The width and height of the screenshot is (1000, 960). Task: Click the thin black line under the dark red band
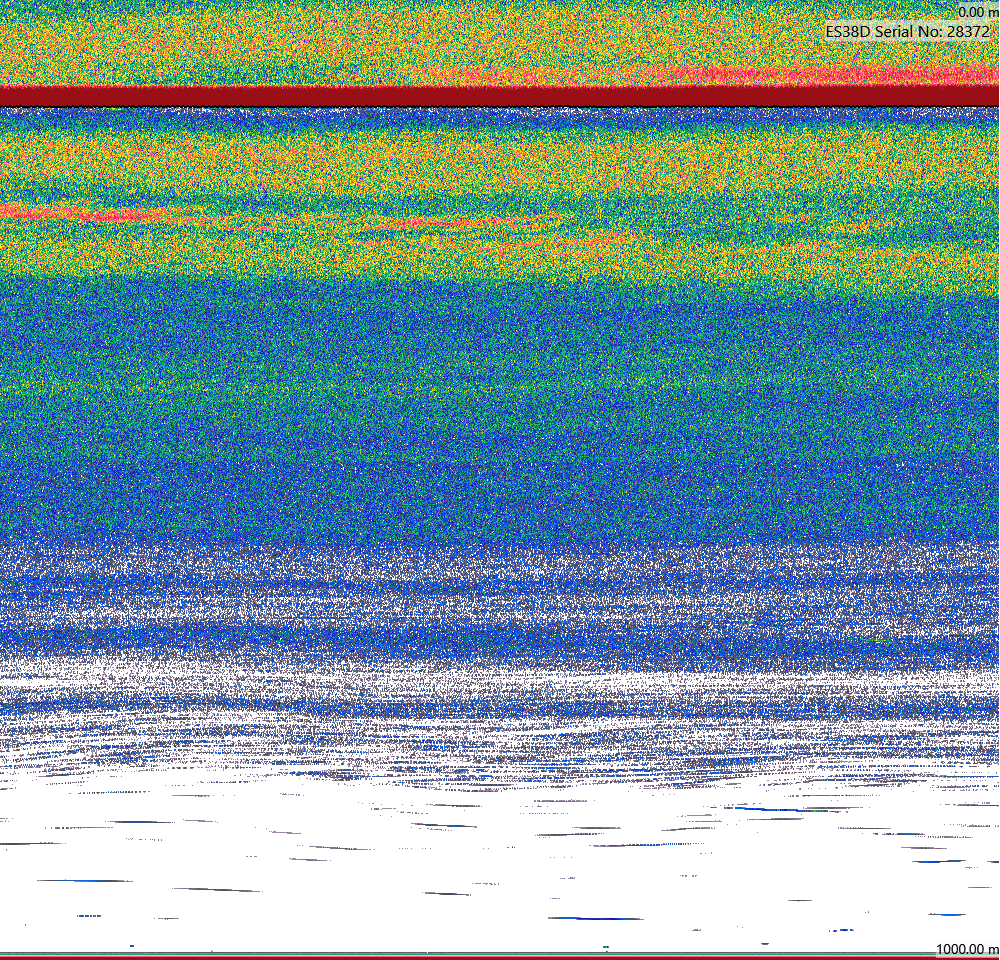[x=500, y=107]
